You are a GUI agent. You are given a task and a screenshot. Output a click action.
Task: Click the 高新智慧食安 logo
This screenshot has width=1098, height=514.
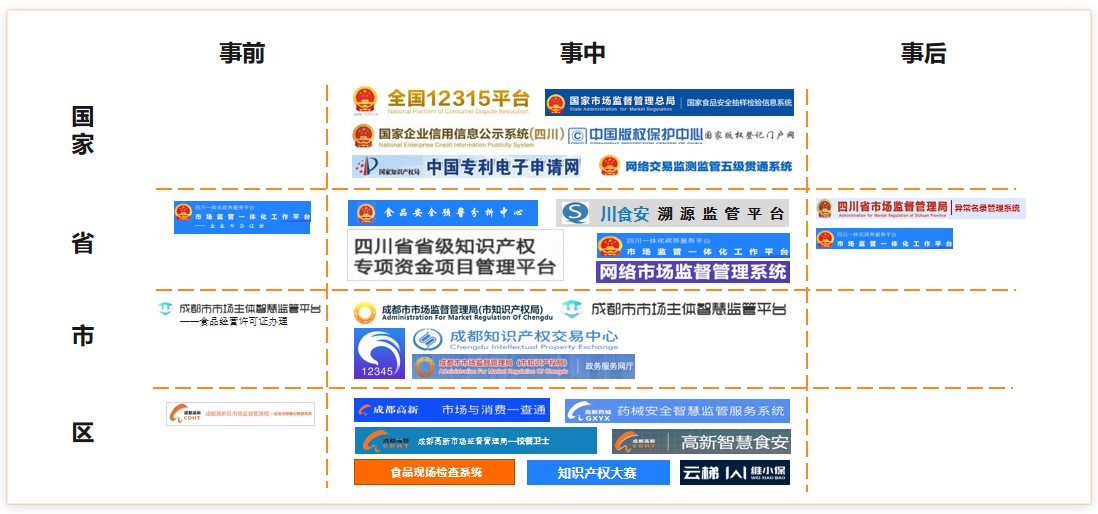pyautogui.click(x=701, y=441)
